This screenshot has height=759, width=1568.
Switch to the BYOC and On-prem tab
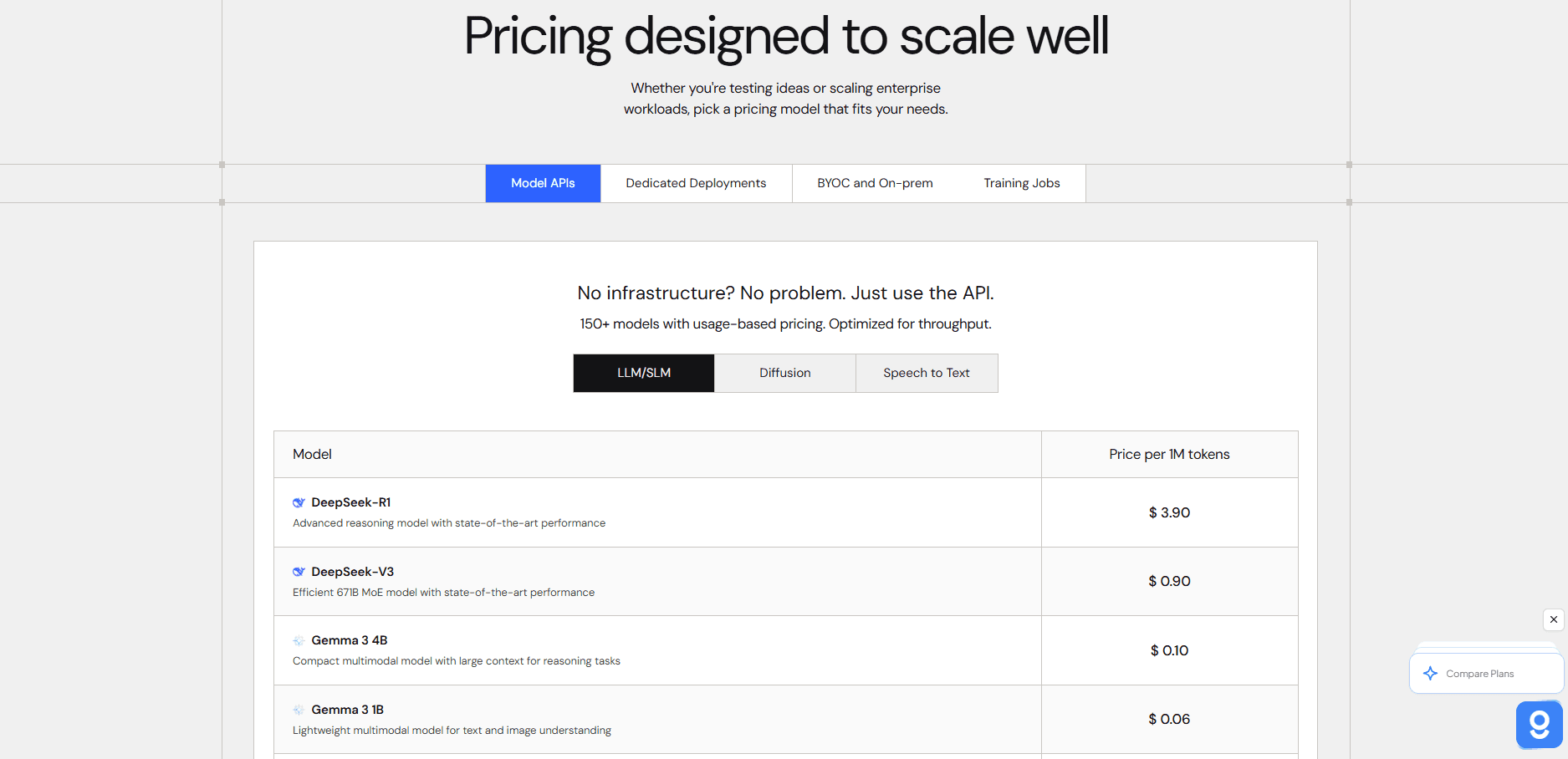coord(875,183)
